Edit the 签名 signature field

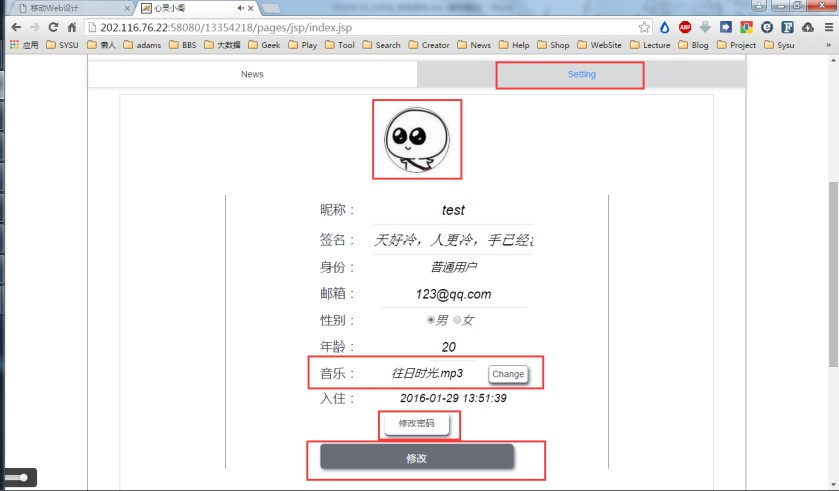453,240
